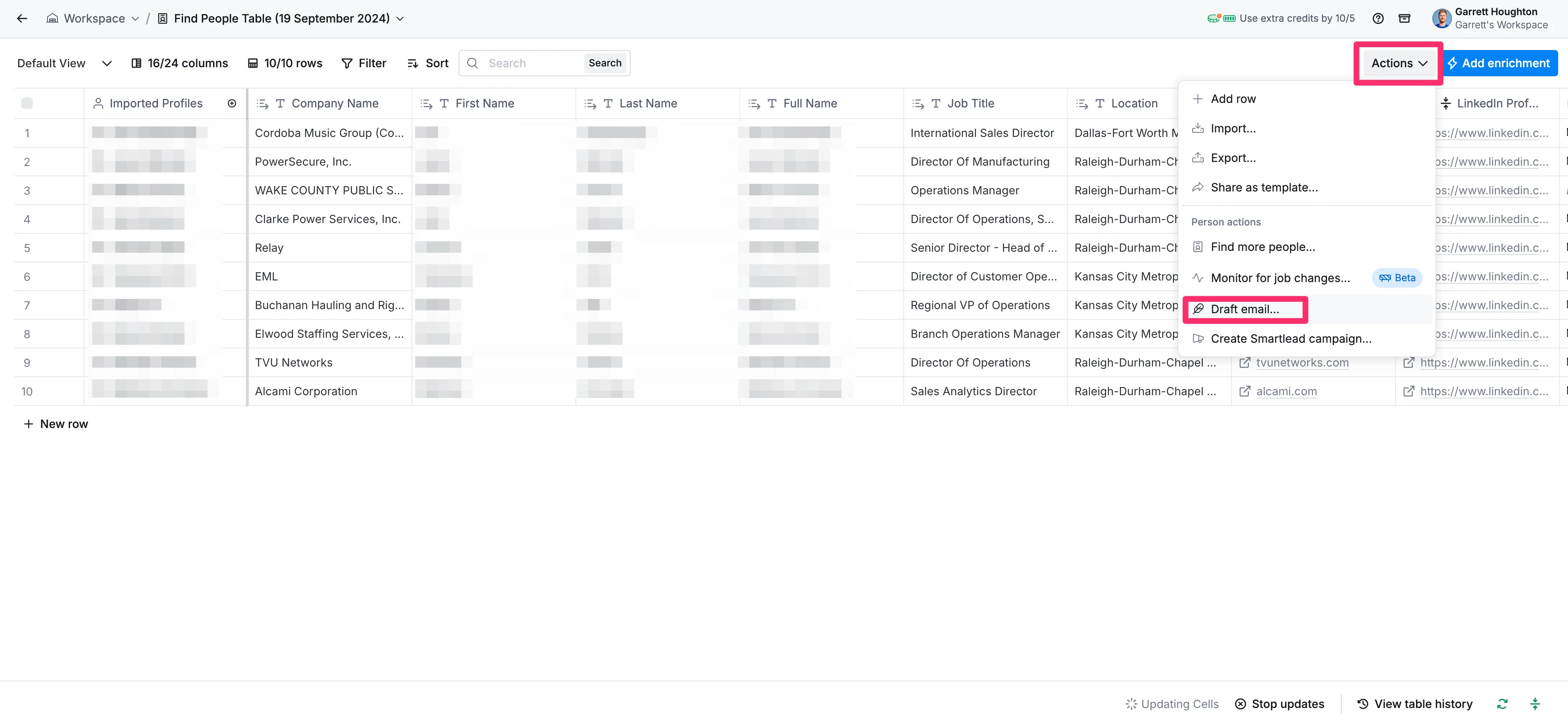Open the tvunetworks.com link
Viewport: 1568px width, 724px height.
coord(1302,363)
